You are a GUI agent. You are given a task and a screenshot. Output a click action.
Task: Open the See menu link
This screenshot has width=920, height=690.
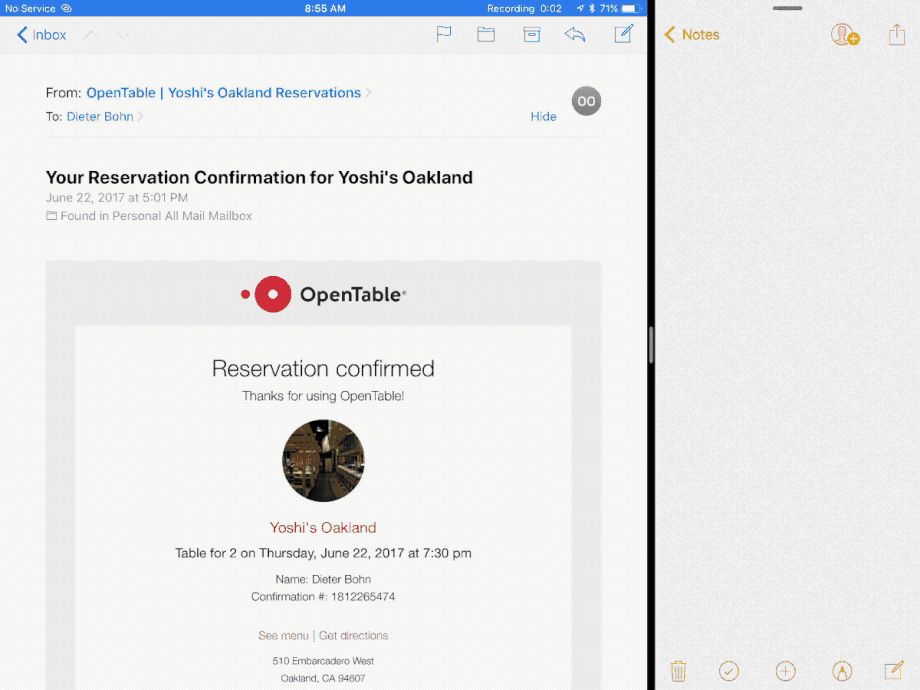coord(283,635)
